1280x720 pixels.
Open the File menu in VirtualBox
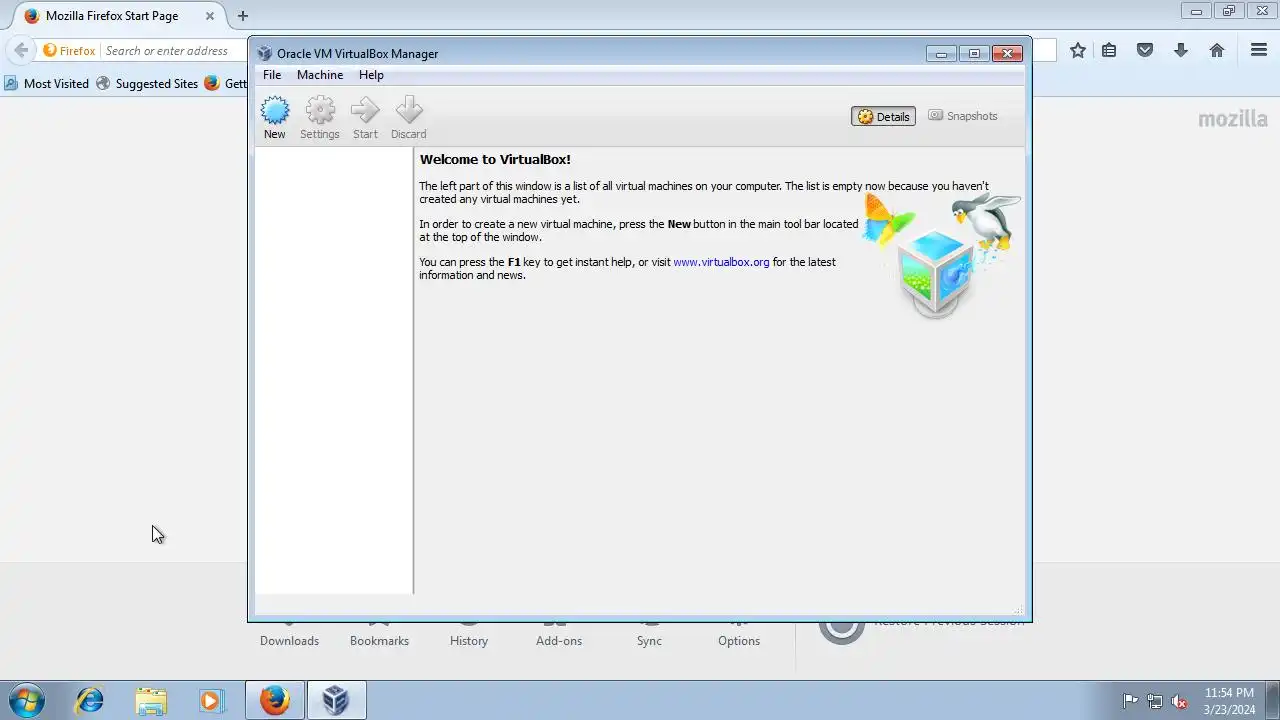click(x=272, y=75)
